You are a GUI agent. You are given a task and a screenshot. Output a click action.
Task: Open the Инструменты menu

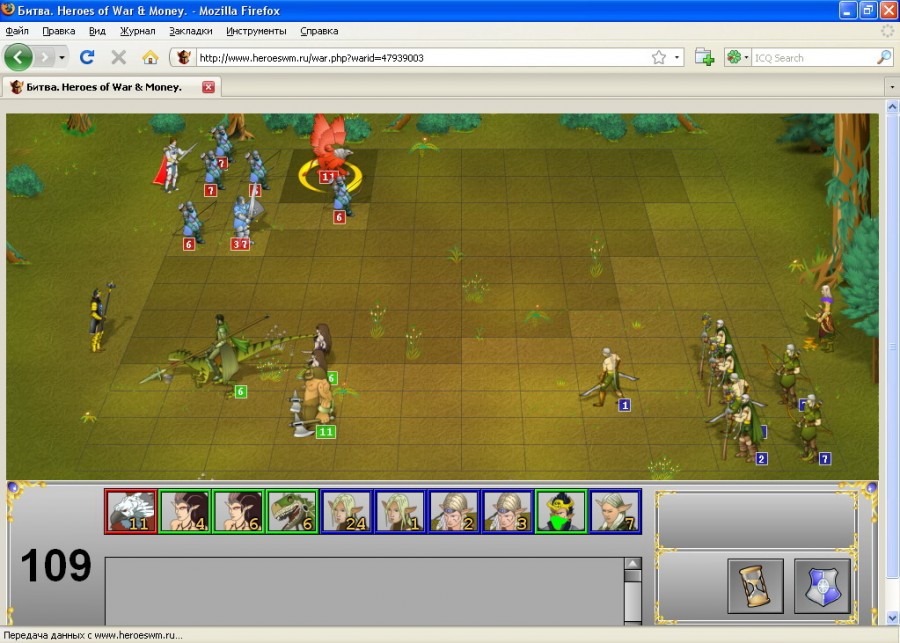256,31
